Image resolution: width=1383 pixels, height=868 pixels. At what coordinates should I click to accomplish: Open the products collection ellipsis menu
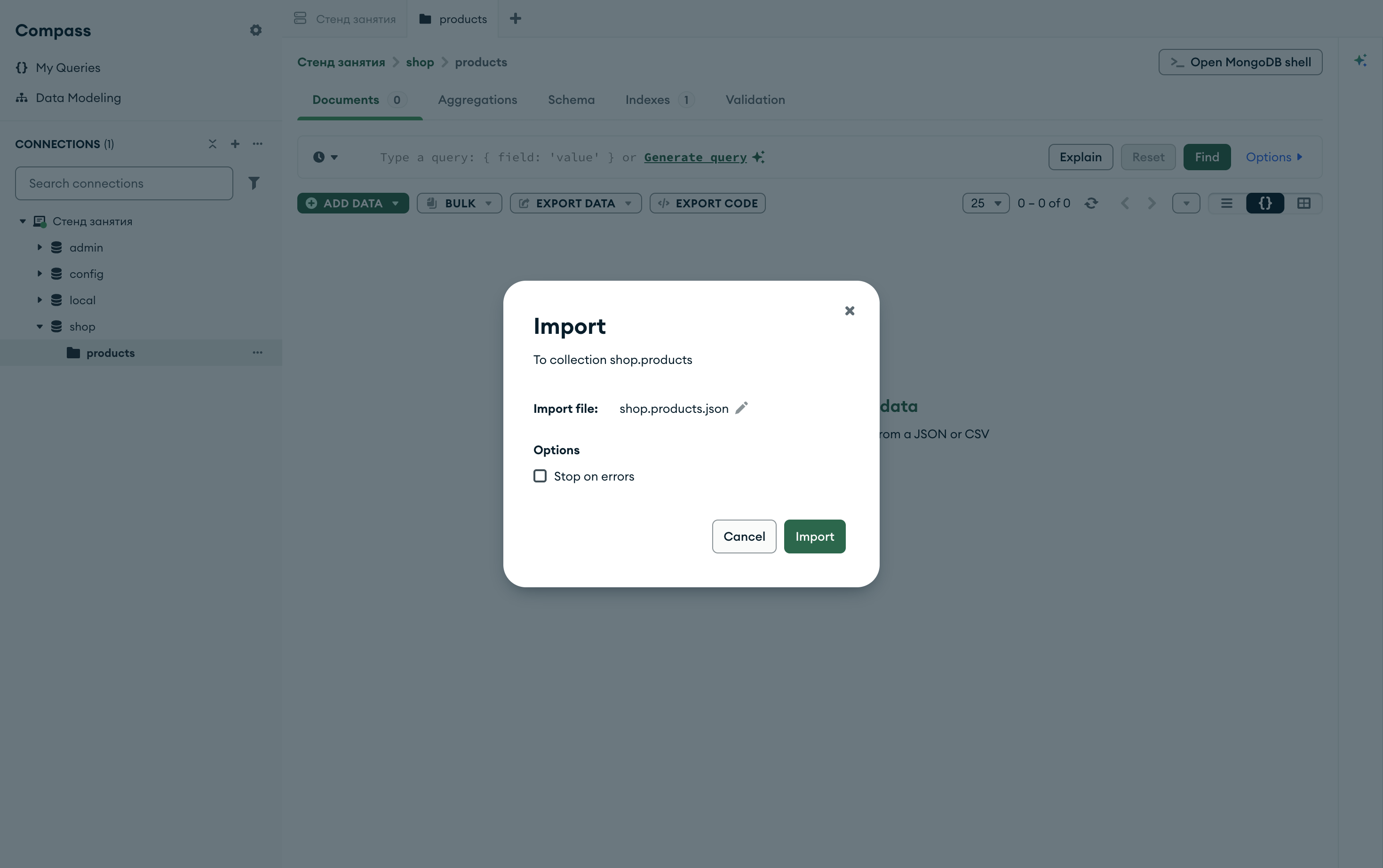point(257,353)
